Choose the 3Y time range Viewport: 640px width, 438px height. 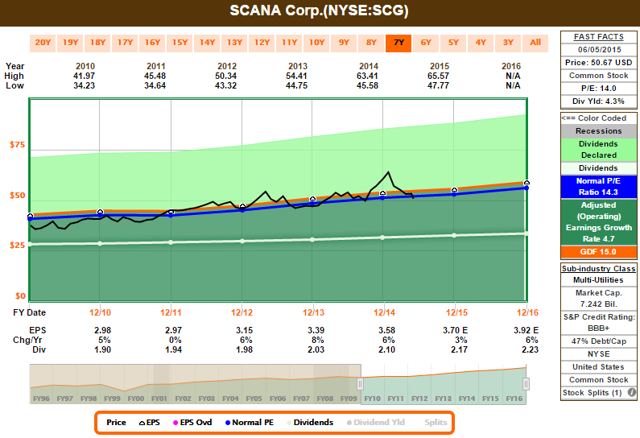508,43
